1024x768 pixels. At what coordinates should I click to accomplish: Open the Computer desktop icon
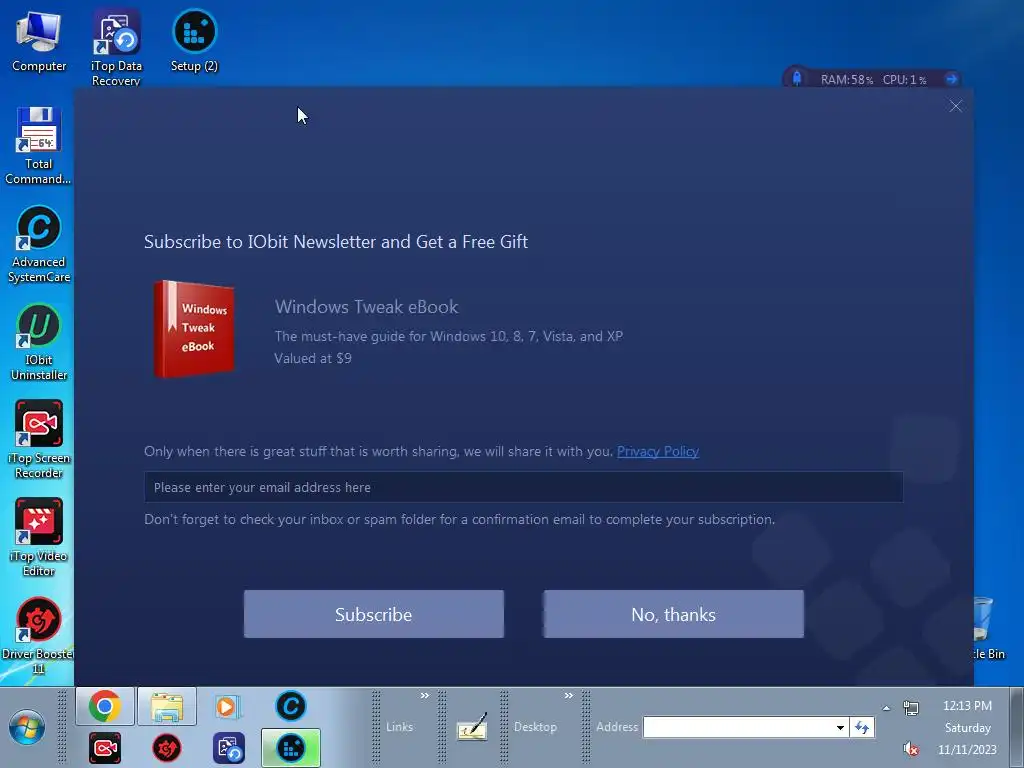coord(39,42)
